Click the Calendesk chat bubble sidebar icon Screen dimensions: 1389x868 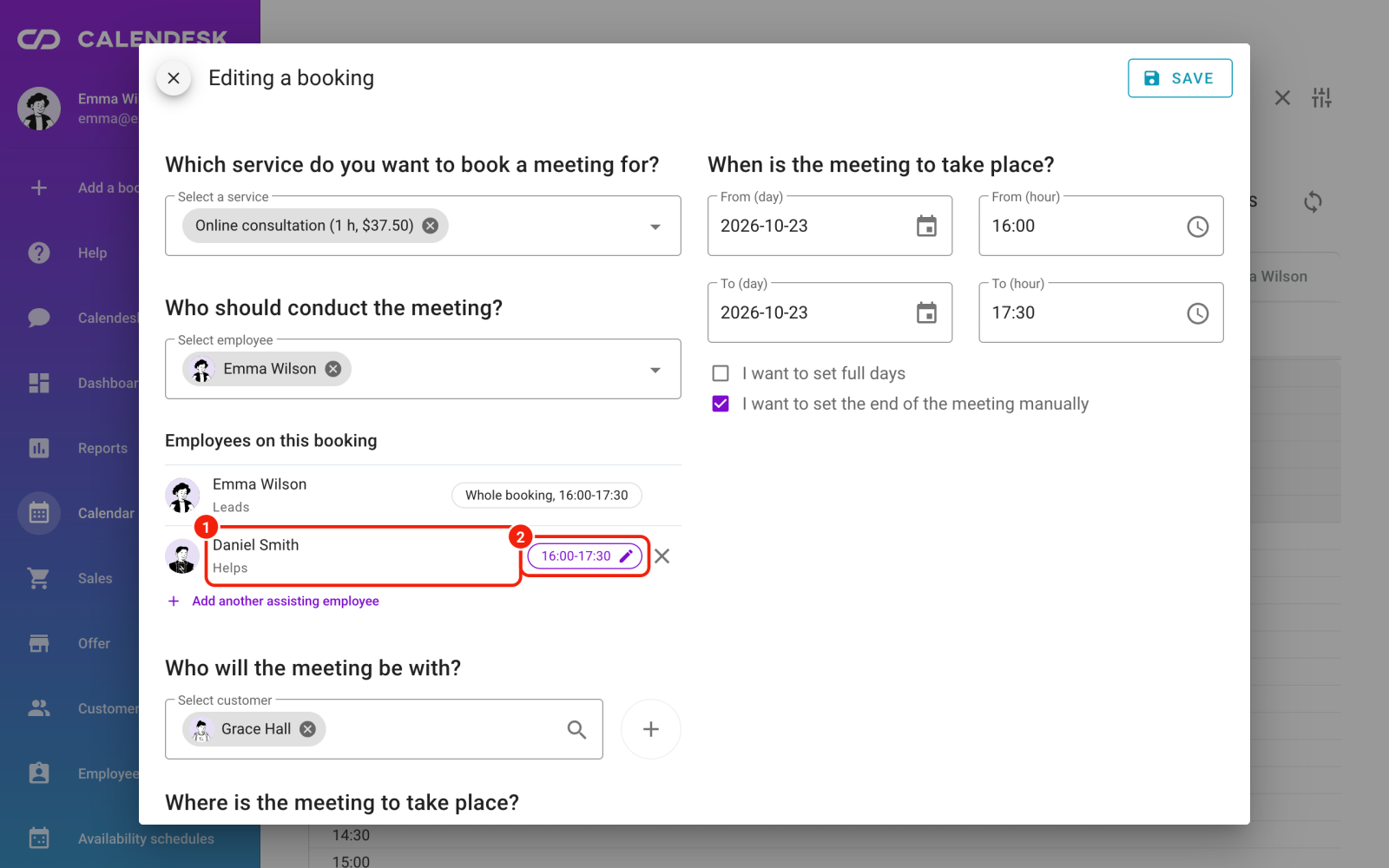[x=39, y=318]
